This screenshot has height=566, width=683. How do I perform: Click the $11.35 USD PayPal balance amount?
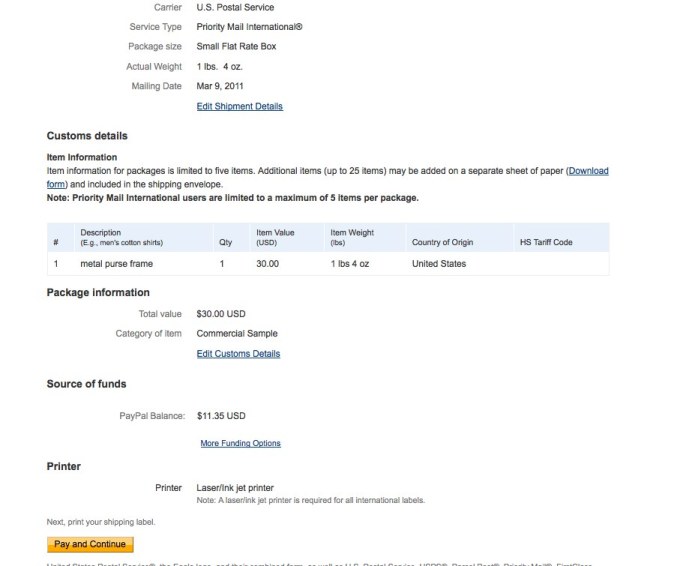221,415
